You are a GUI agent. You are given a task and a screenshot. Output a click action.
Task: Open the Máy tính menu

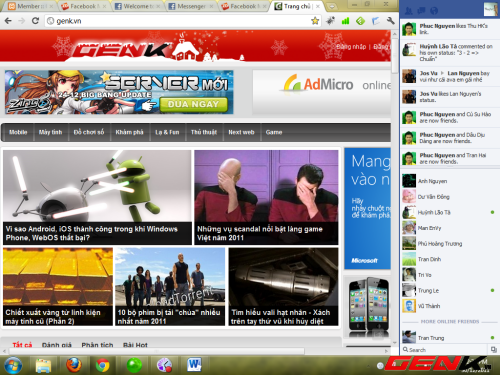click(x=50, y=132)
